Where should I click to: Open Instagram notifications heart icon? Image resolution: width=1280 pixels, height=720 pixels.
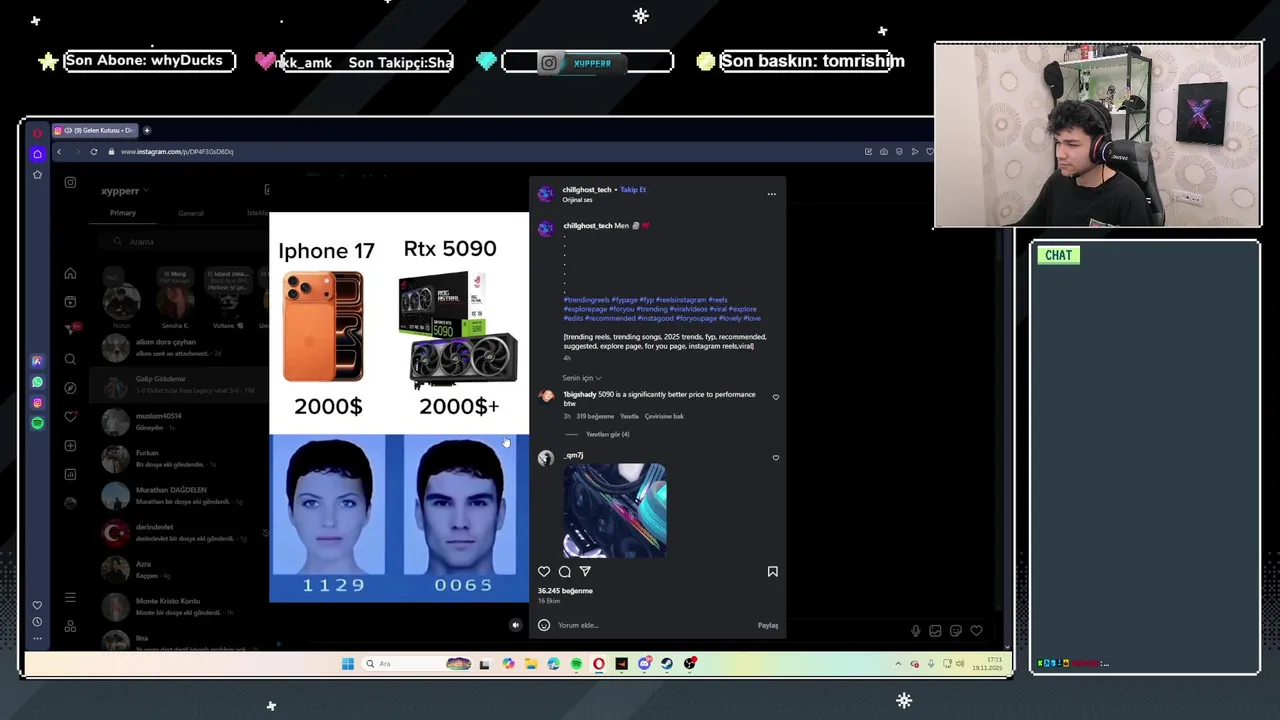click(70, 416)
